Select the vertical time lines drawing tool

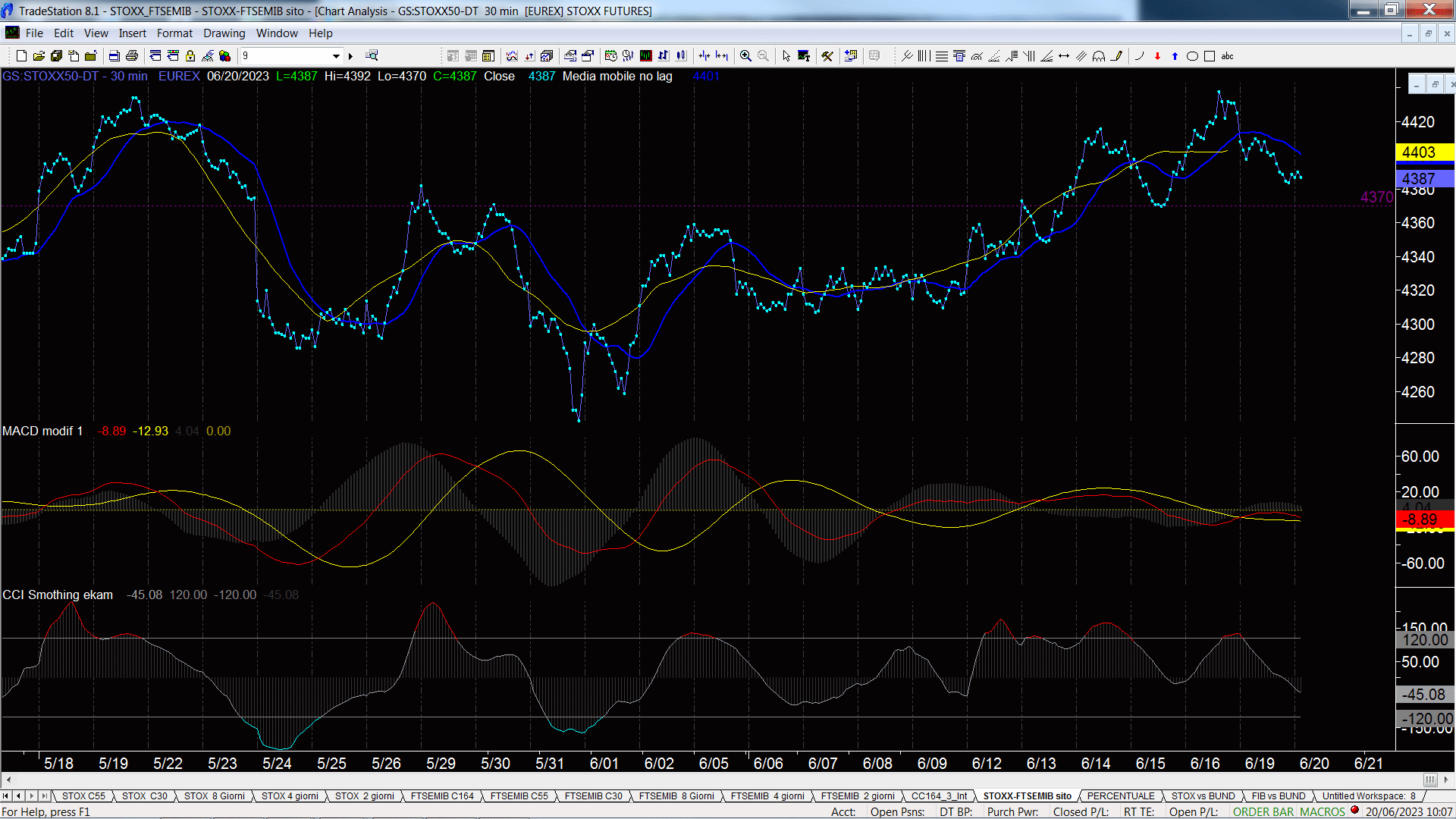924,56
